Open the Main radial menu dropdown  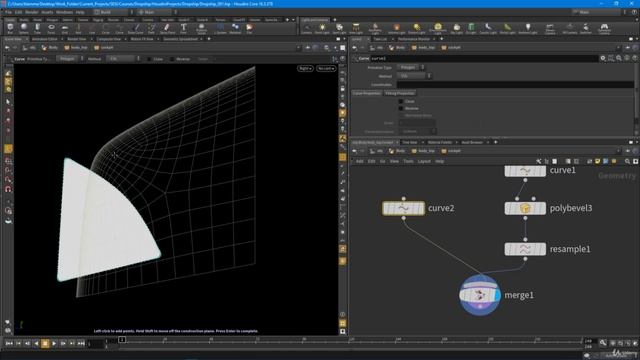coord(157,12)
